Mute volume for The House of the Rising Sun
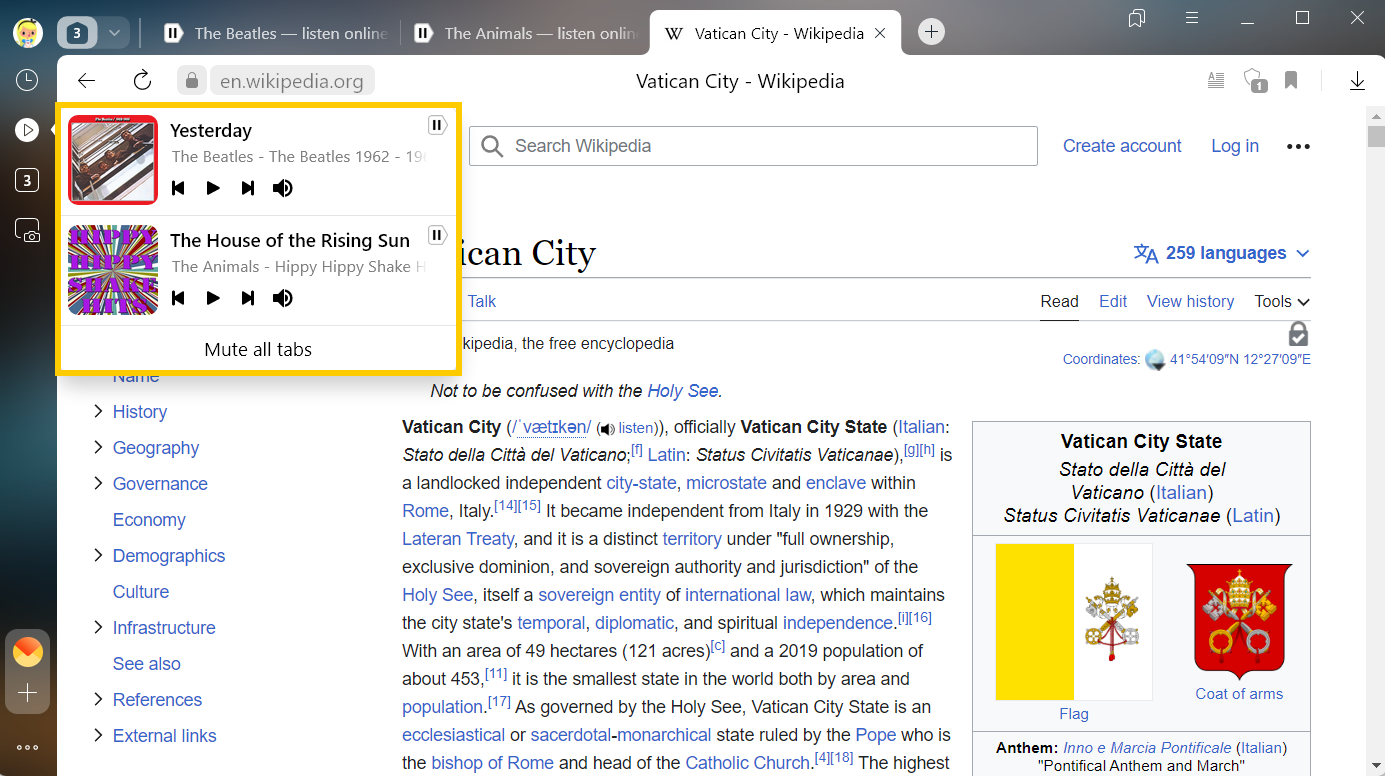Screen dimensions: 1385x776 coord(283,298)
